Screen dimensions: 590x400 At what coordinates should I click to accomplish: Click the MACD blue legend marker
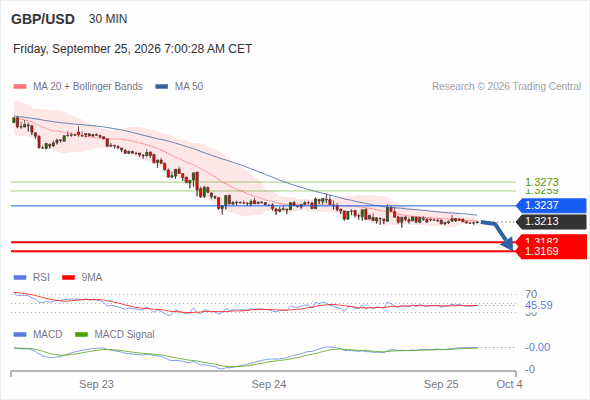[20, 335]
